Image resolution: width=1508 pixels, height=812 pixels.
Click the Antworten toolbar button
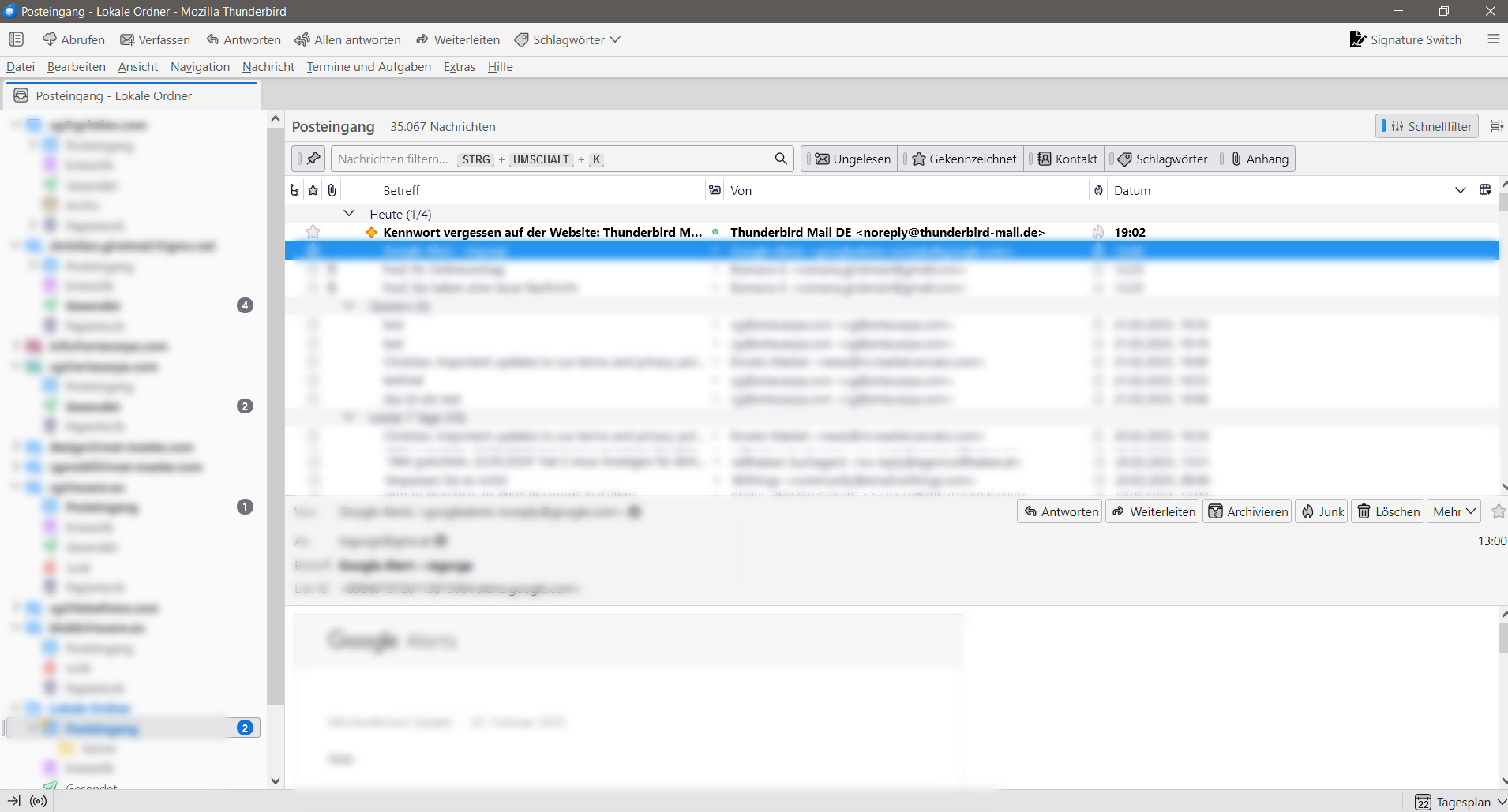pyautogui.click(x=243, y=39)
